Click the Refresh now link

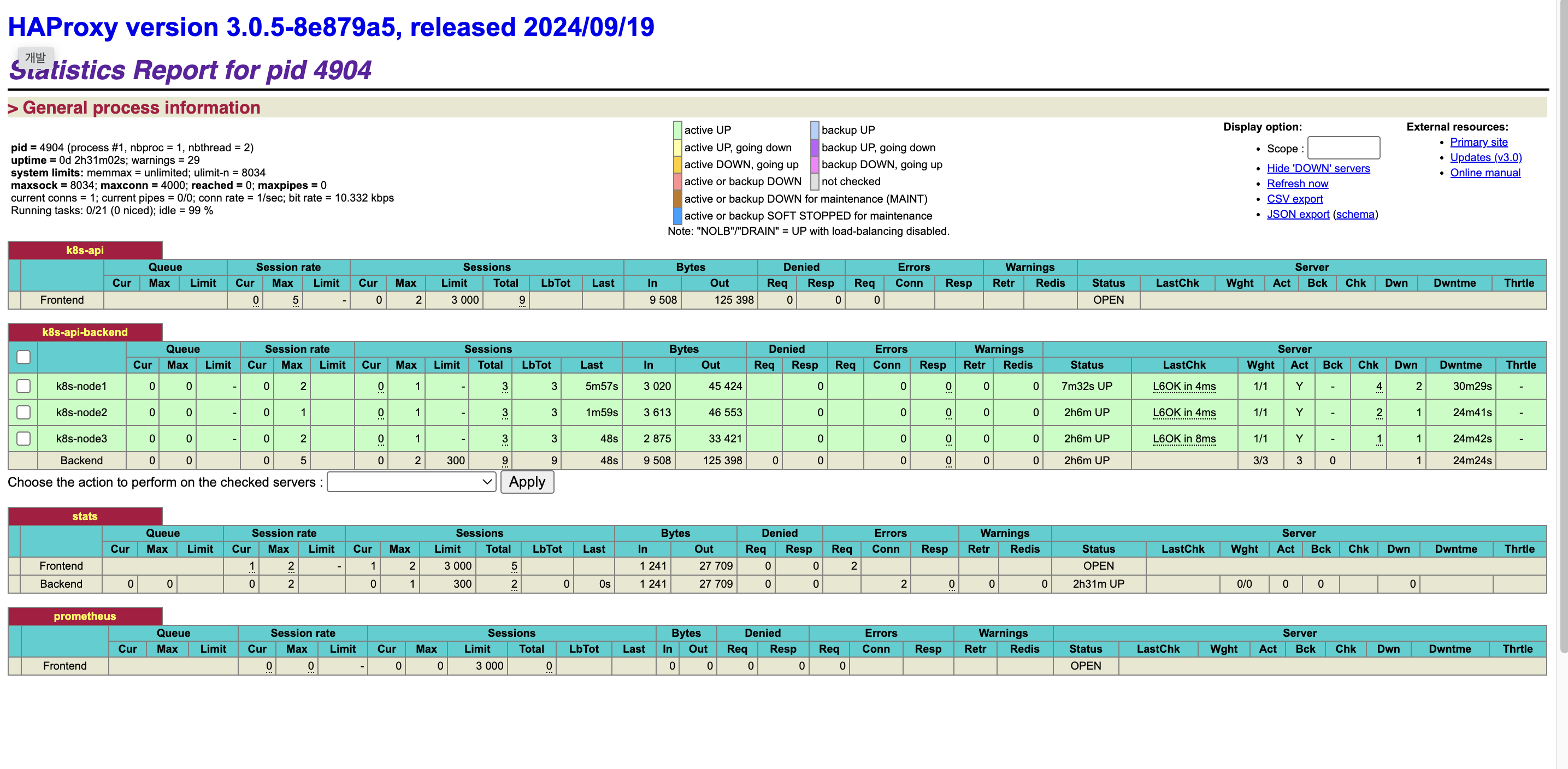point(1297,184)
